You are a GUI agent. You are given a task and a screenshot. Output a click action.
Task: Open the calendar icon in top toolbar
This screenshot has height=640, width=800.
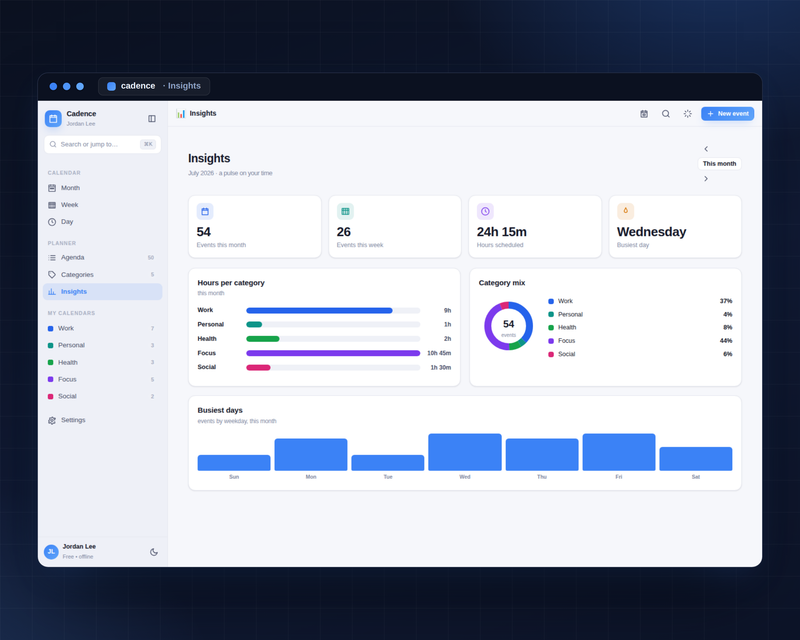[x=644, y=114]
